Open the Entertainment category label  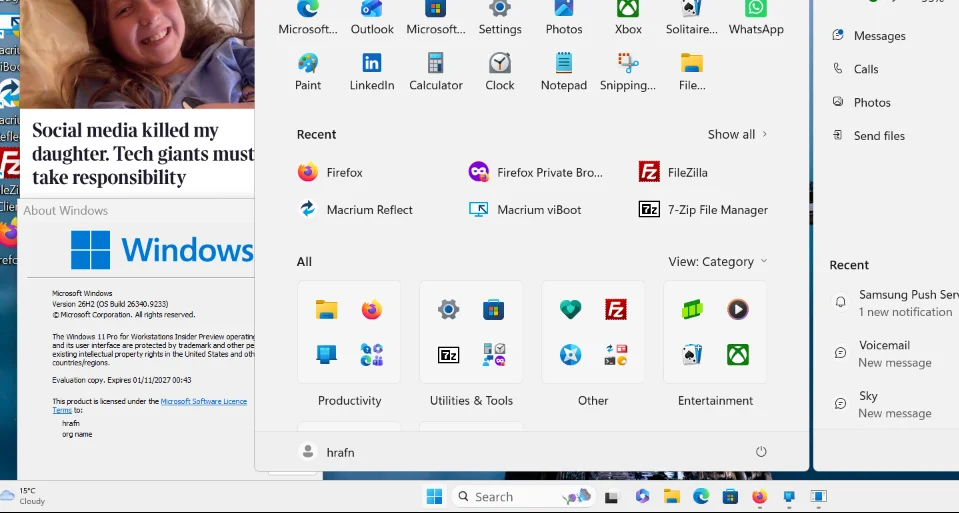(x=715, y=401)
